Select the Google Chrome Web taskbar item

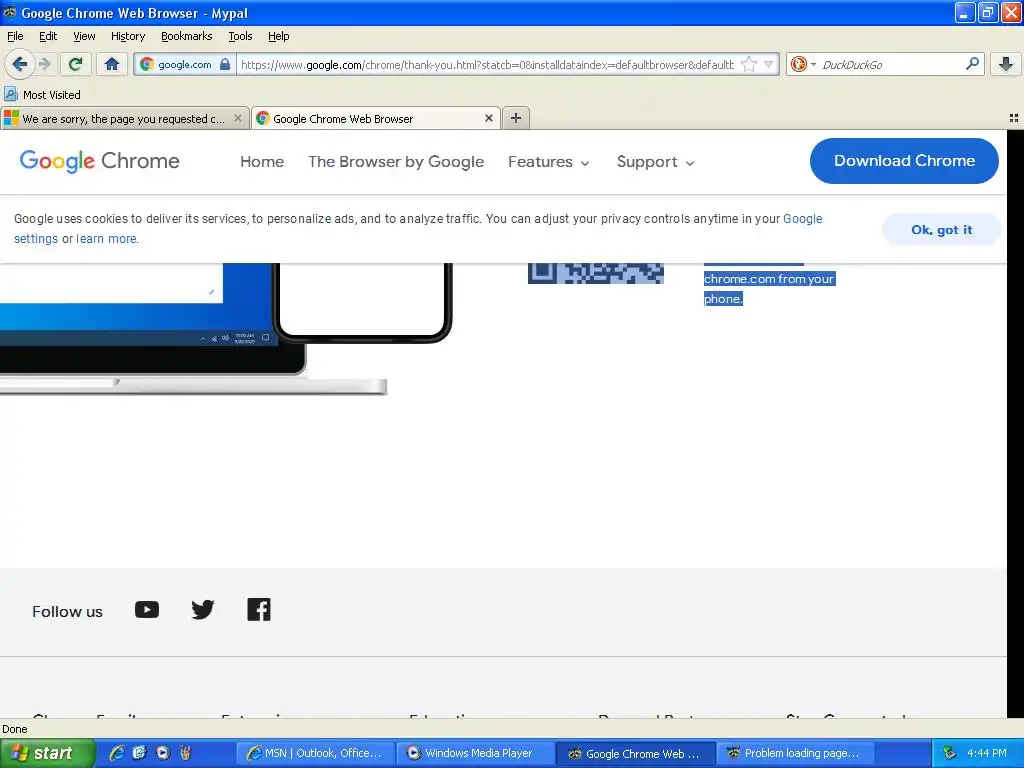click(x=636, y=754)
